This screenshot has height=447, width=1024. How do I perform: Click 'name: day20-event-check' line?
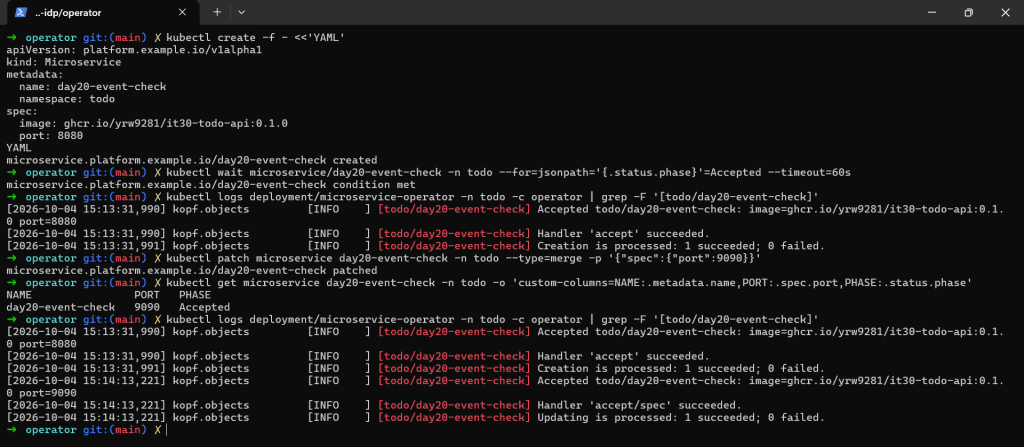[92, 87]
